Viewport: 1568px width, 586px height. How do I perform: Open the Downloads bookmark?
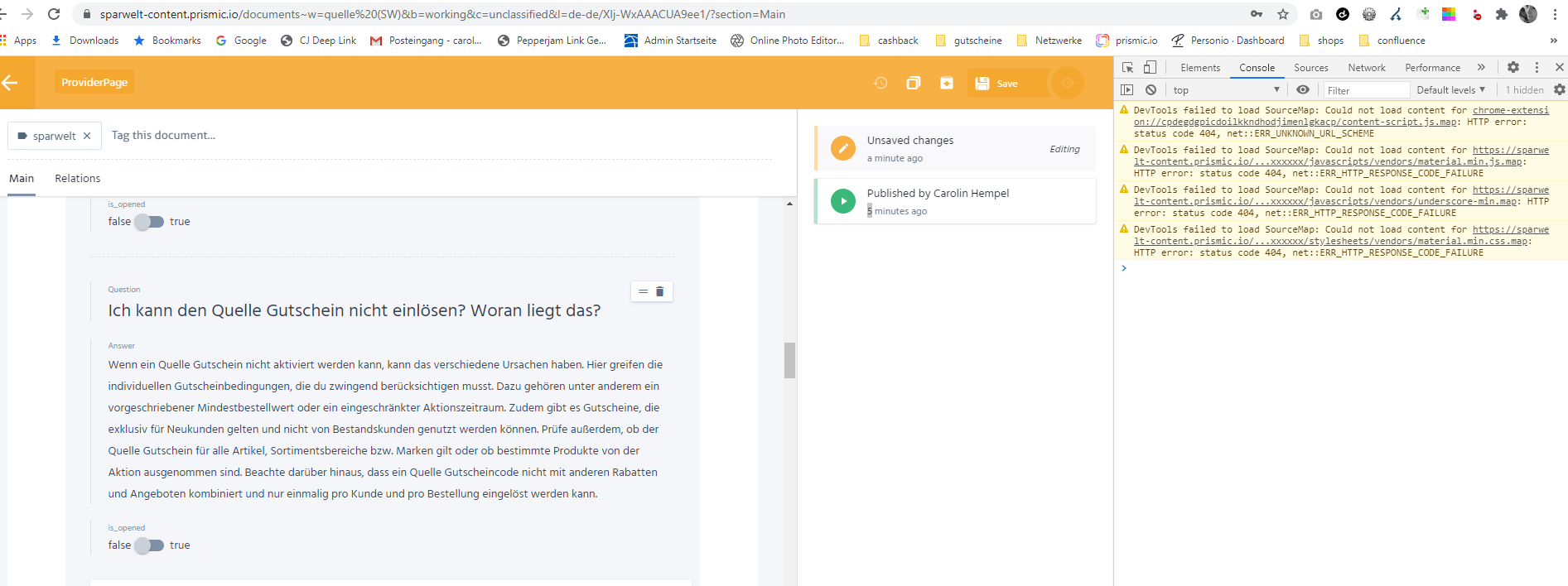click(x=84, y=41)
